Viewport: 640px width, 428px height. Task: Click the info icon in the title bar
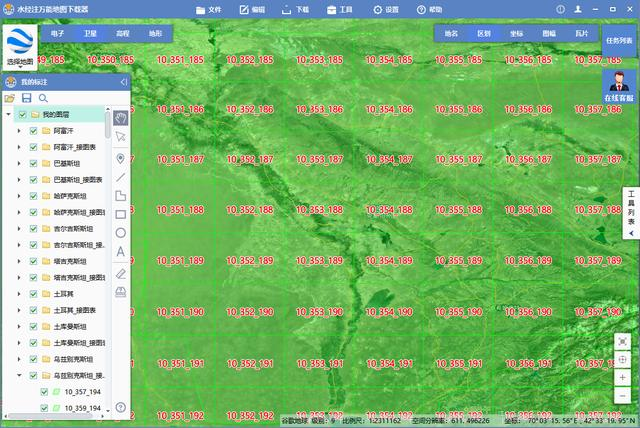[x=560, y=9]
